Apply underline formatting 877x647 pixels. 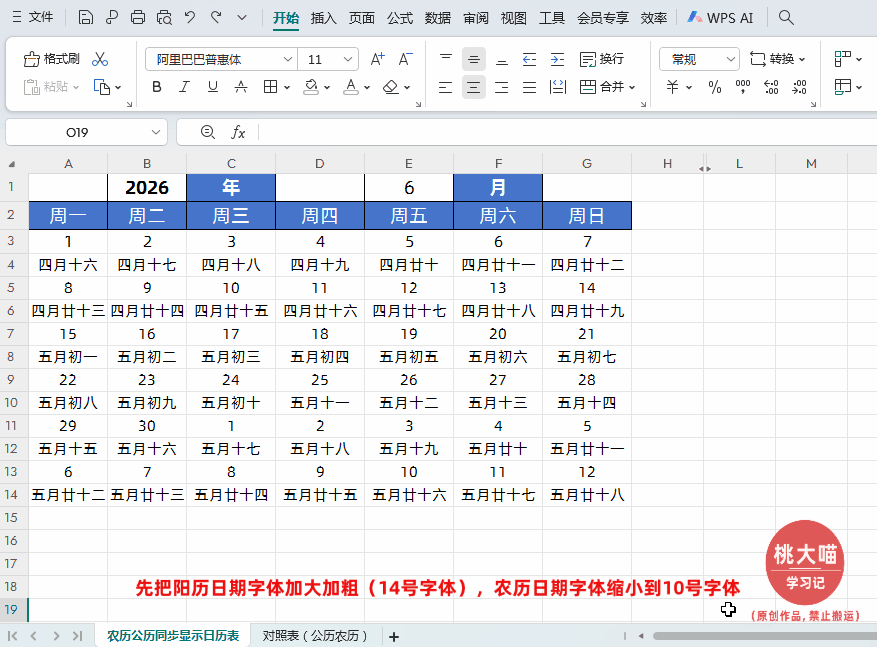pyautogui.click(x=212, y=87)
